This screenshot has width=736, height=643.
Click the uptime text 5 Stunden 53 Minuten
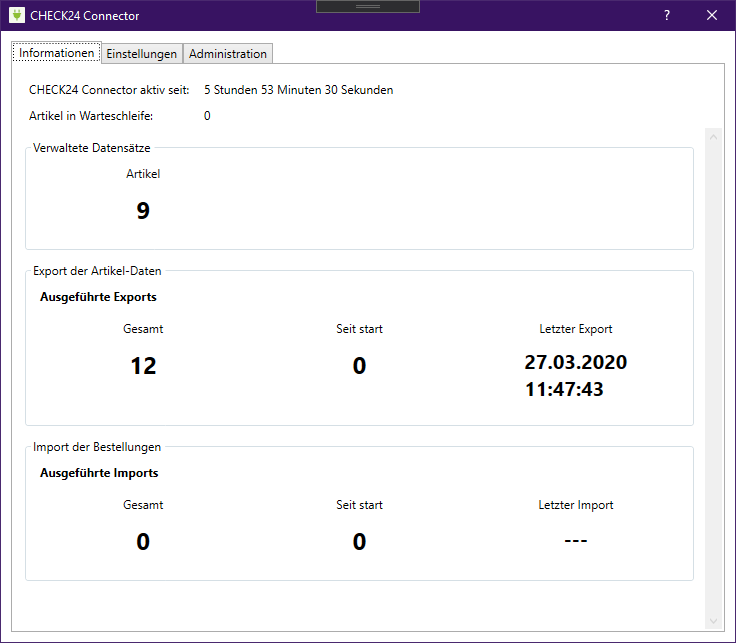click(x=298, y=90)
